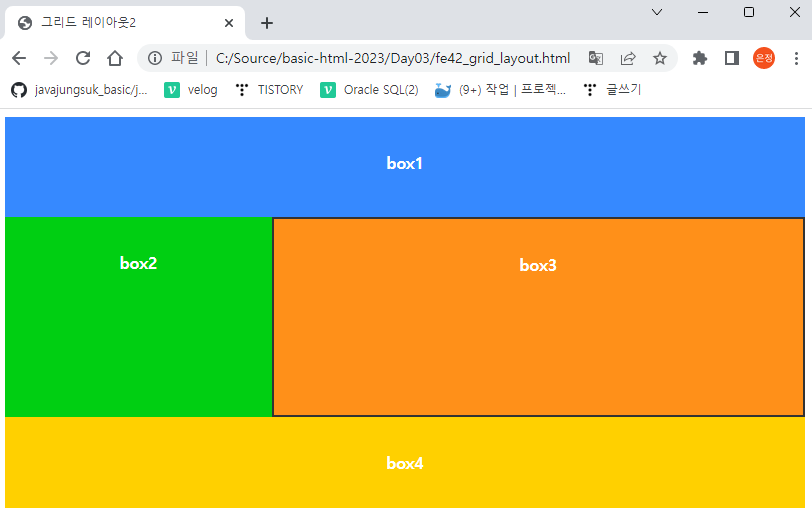Viewport: 812px width, 518px height.
Task: Close the 그리드 레이아웃2 tab
Action: (x=229, y=23)
